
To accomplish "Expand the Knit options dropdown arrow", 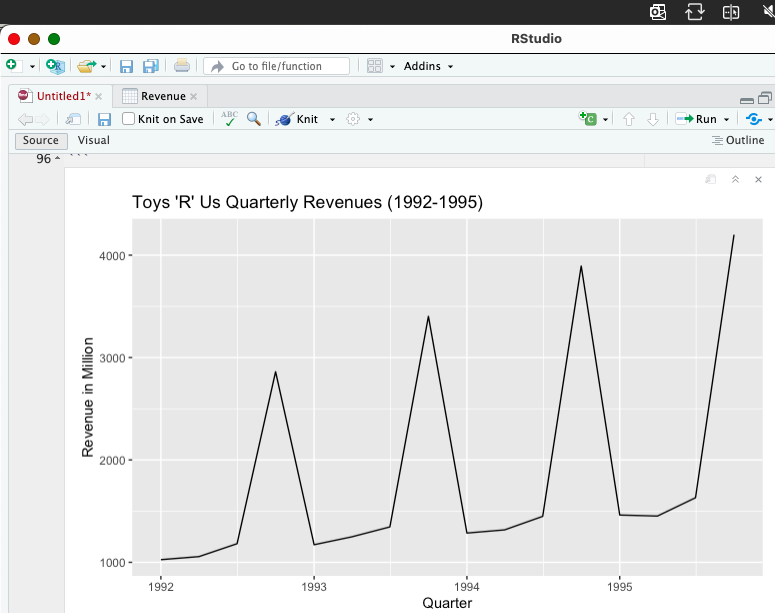I will (332, 119).
